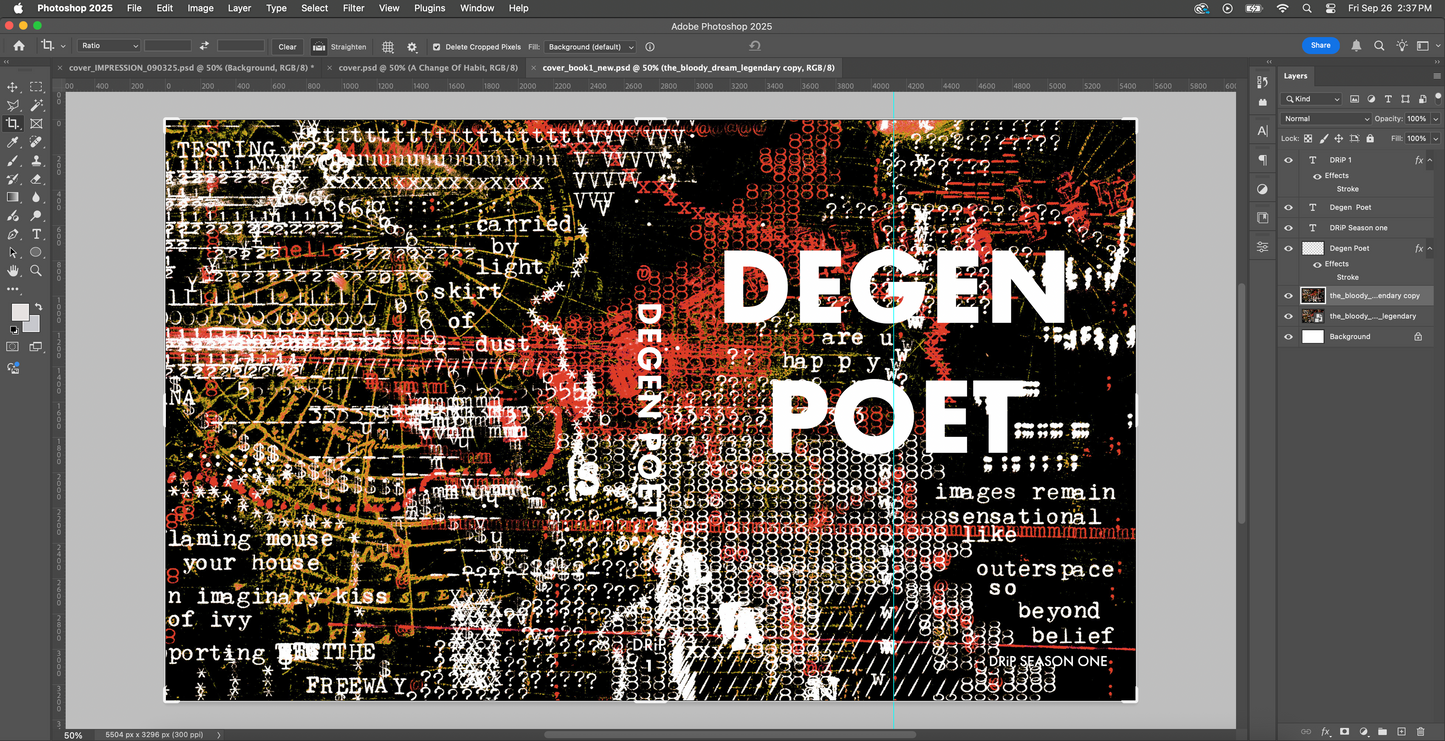Image resolution: width=1445 pixels, height=741 pixels.
Task: Click the blue Share button
Action: [1320, 45]
